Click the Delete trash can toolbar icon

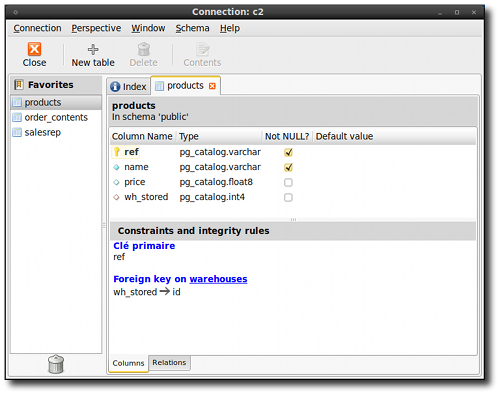coord(144,49)
